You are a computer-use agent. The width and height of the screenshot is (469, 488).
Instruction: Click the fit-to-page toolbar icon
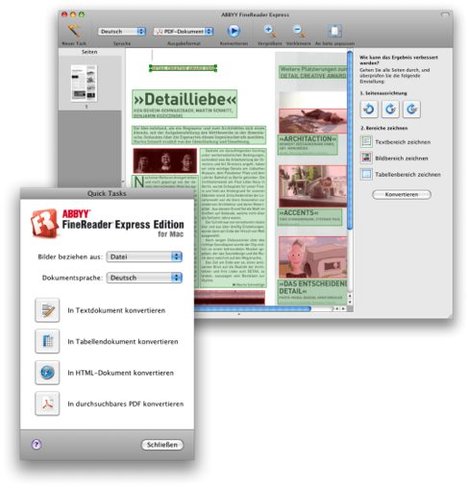pos(334,31)
